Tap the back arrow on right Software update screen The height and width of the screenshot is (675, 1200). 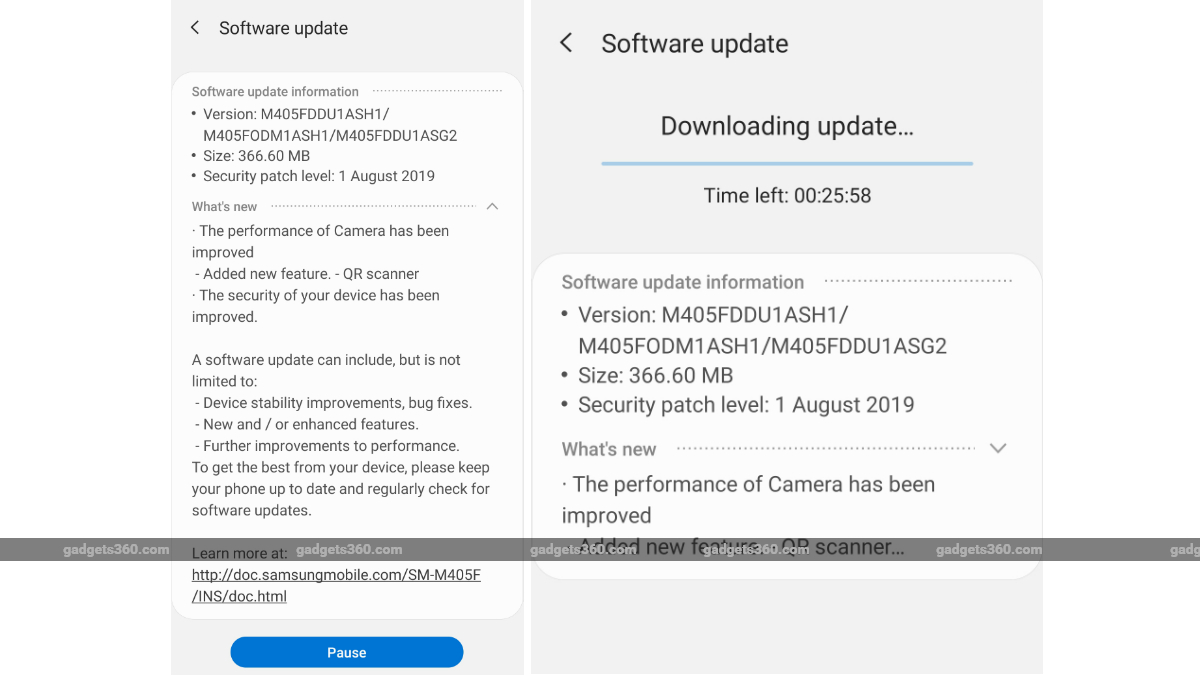click(566, 43)
